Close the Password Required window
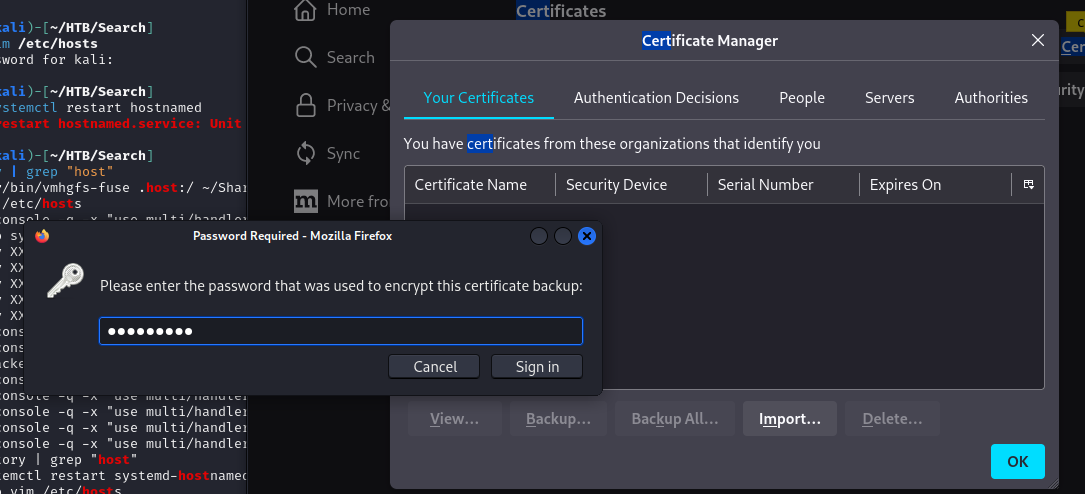 pos(587,237)
